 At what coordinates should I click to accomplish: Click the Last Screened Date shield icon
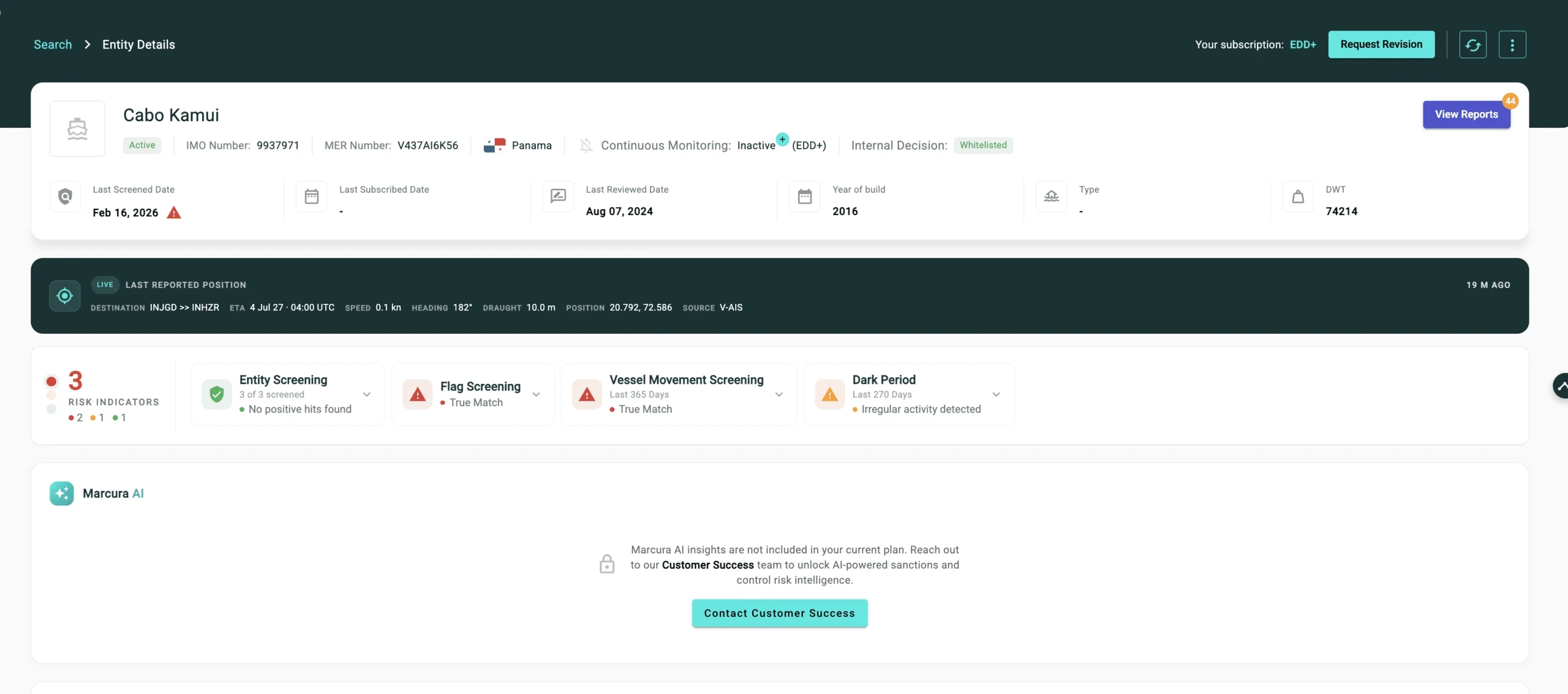65,196
